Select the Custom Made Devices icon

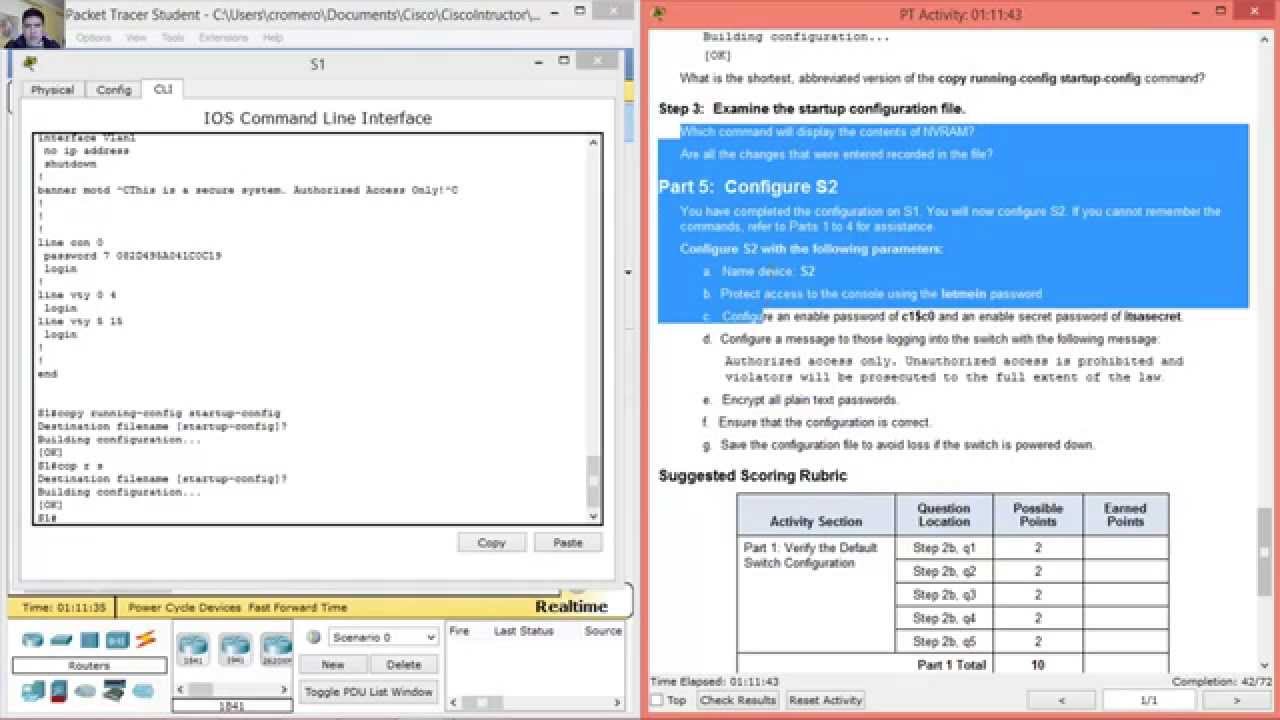114,690
